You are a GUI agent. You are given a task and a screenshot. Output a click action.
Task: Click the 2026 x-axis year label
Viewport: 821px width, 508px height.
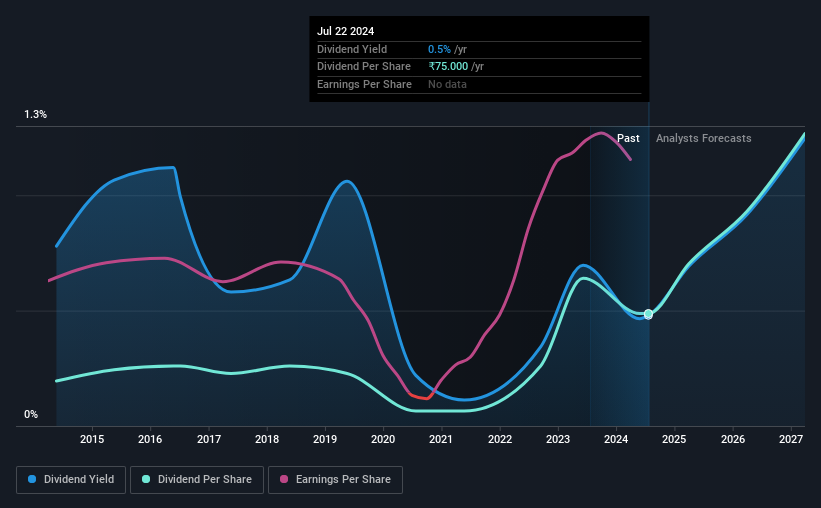(733, 439)
